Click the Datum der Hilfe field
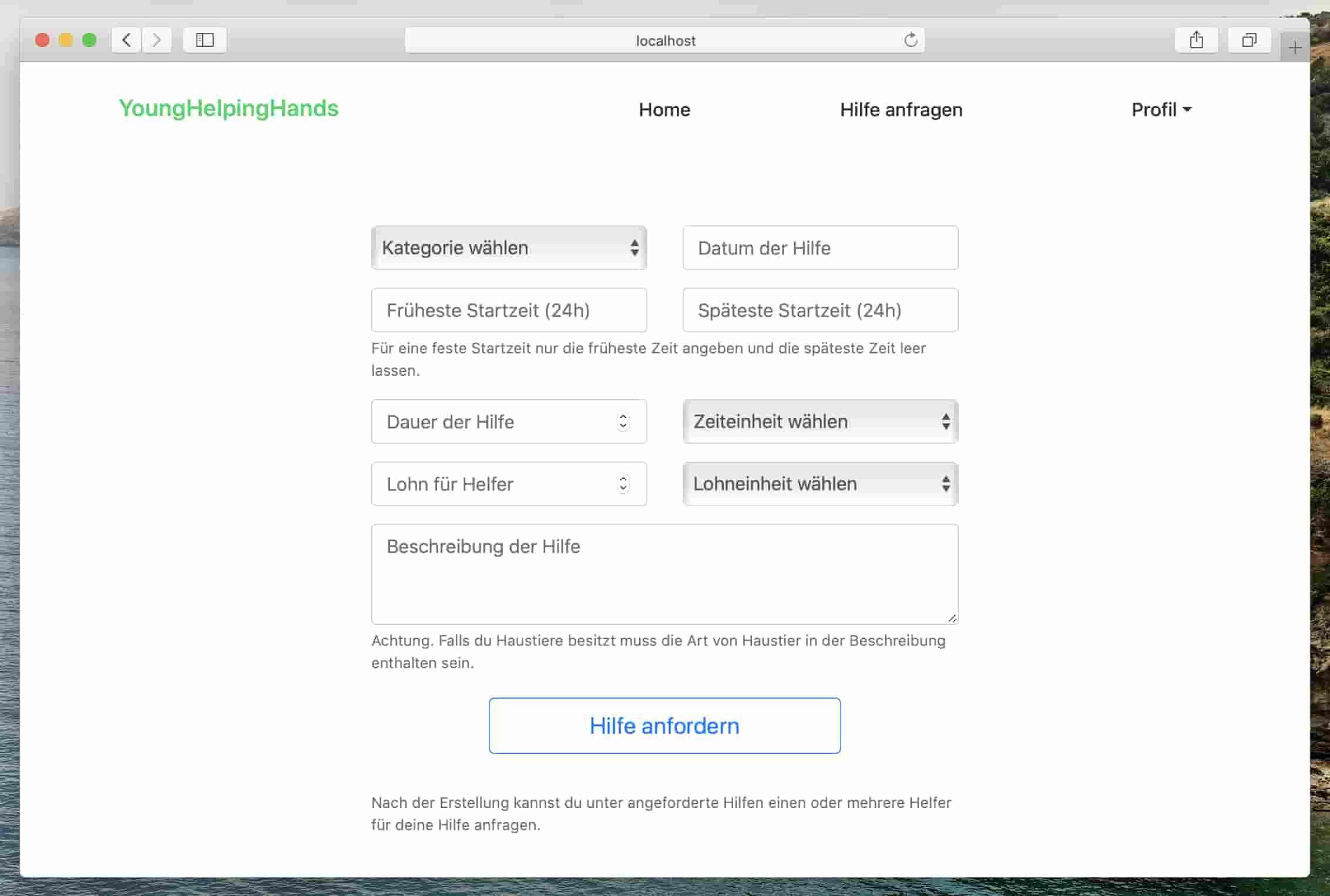 (820, 248)
